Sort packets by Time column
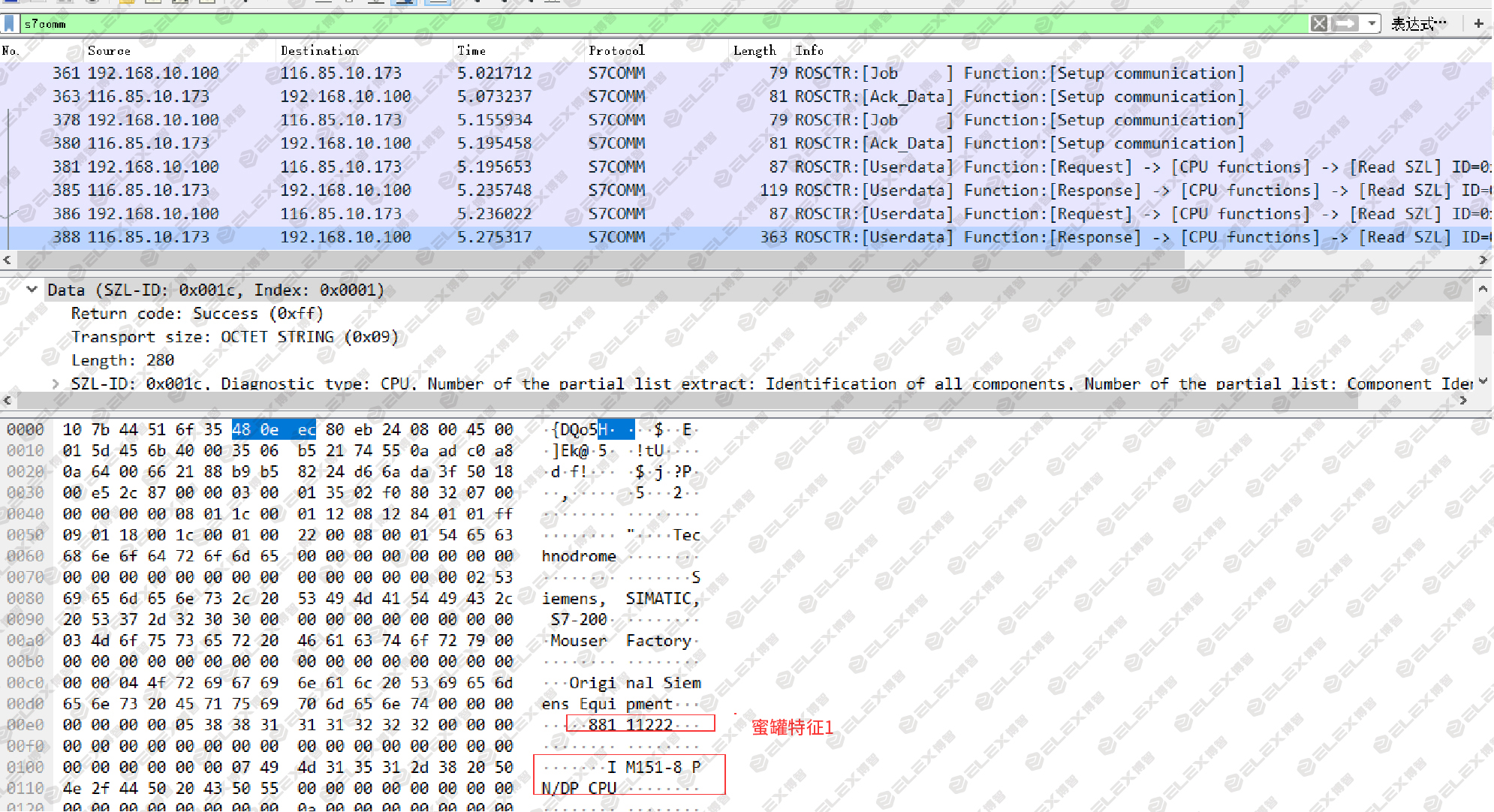Screen dimensions: 1494x812 tap(471, 50)
